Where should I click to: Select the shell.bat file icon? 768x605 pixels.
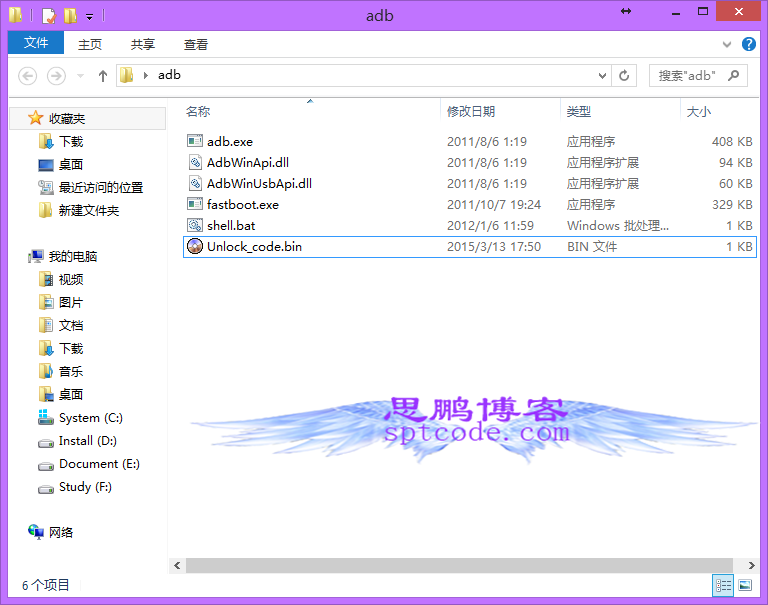(195, 226)
